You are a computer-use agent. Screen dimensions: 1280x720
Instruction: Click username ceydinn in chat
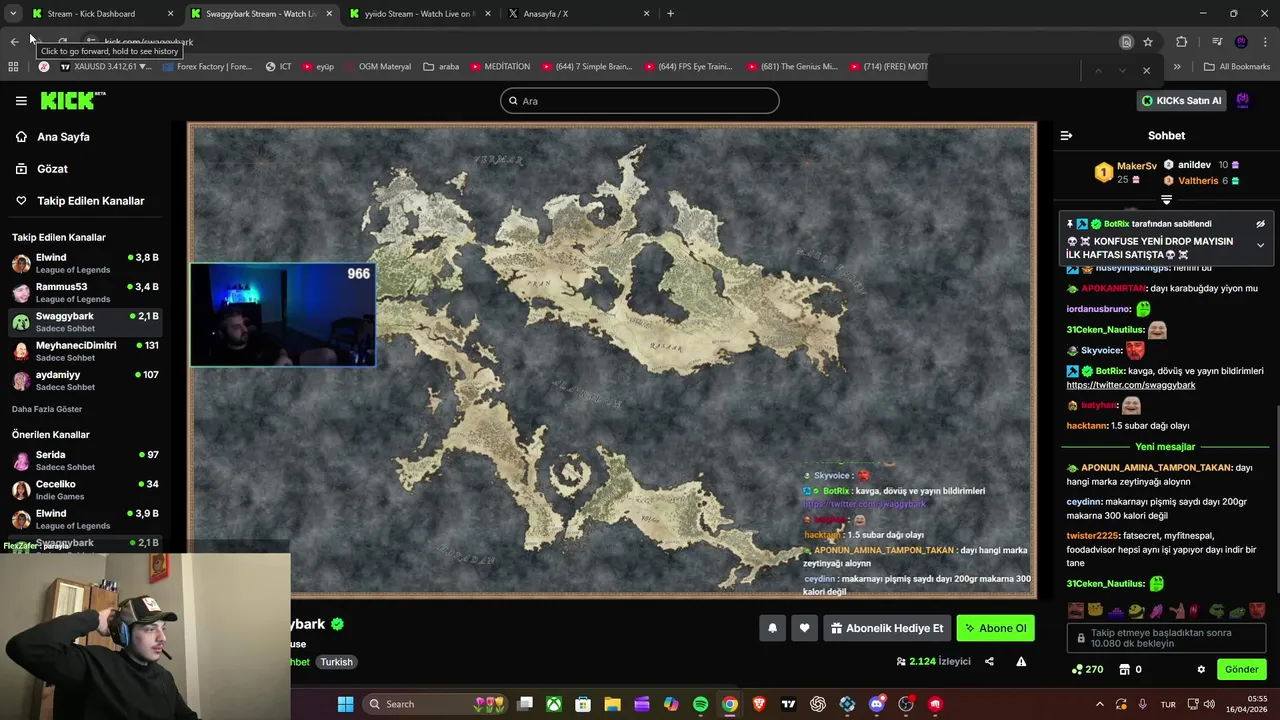1084,502
